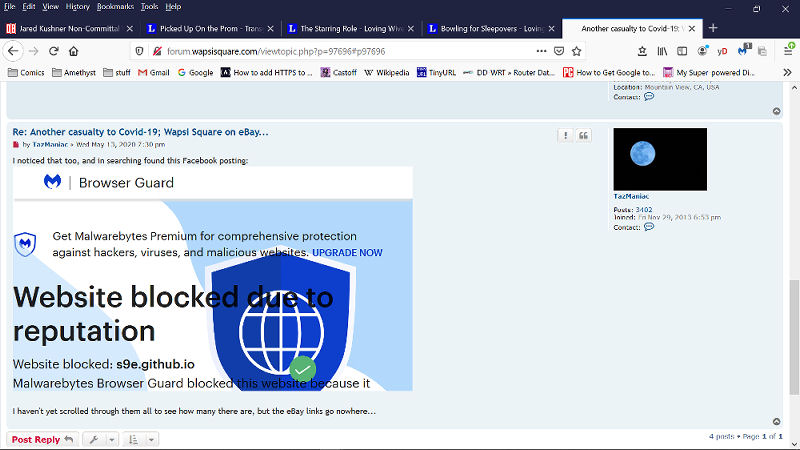Go back using the browser back arrow

click(13, 51)
